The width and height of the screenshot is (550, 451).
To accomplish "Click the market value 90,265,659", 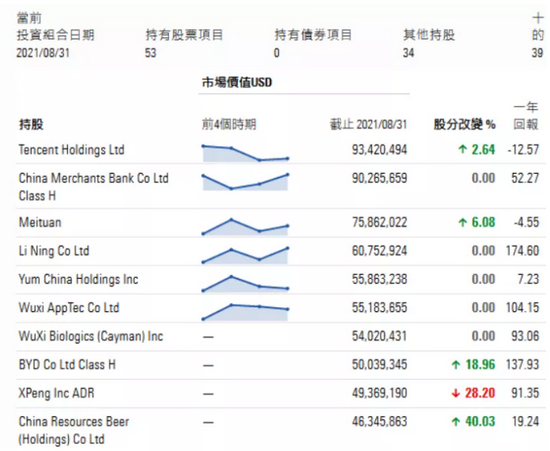I will pyautogui.click(x=380, y=178).
